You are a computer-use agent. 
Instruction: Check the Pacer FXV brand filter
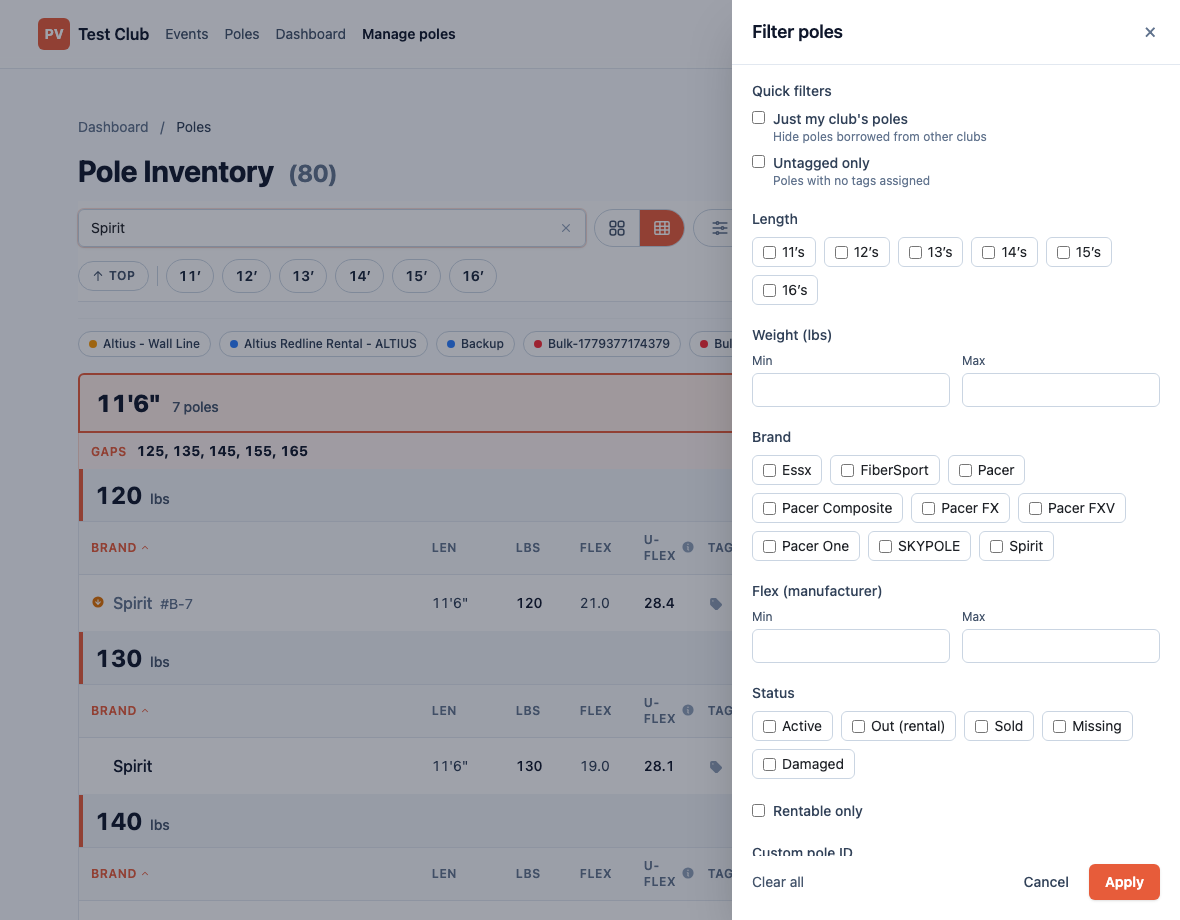pyautogui.click(x=1036, y=509)
